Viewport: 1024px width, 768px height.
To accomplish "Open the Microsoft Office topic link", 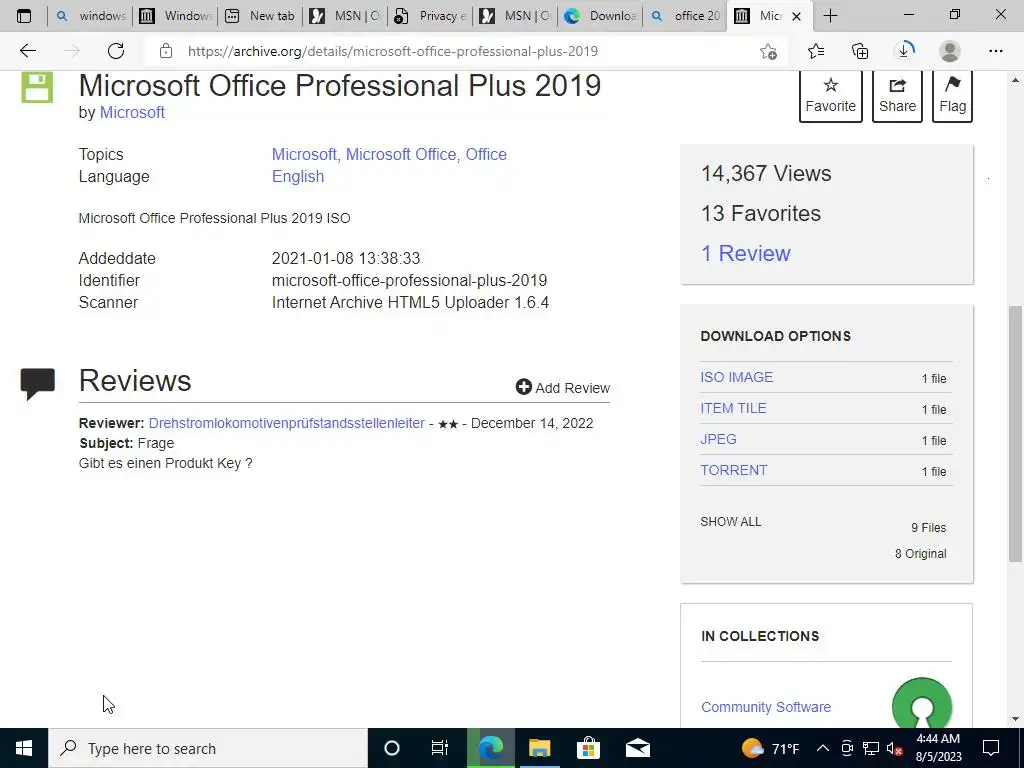I will tap(400, 154).
